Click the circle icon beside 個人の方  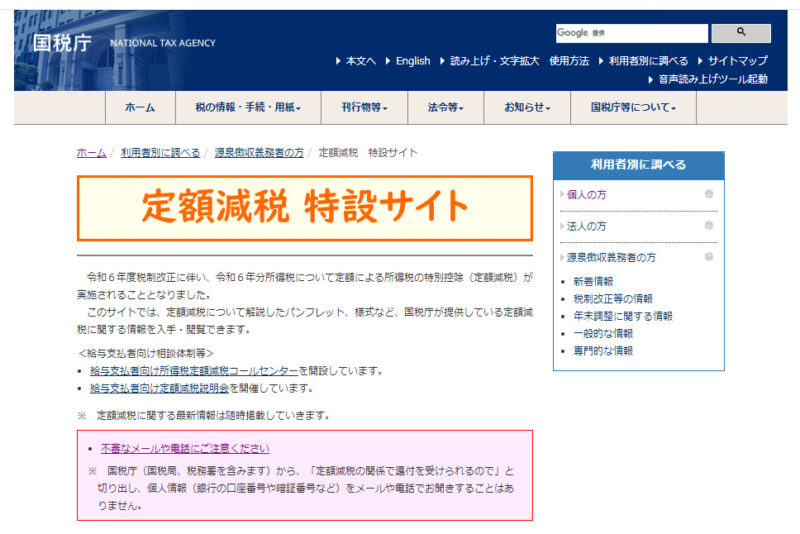[x=708, y=194]
